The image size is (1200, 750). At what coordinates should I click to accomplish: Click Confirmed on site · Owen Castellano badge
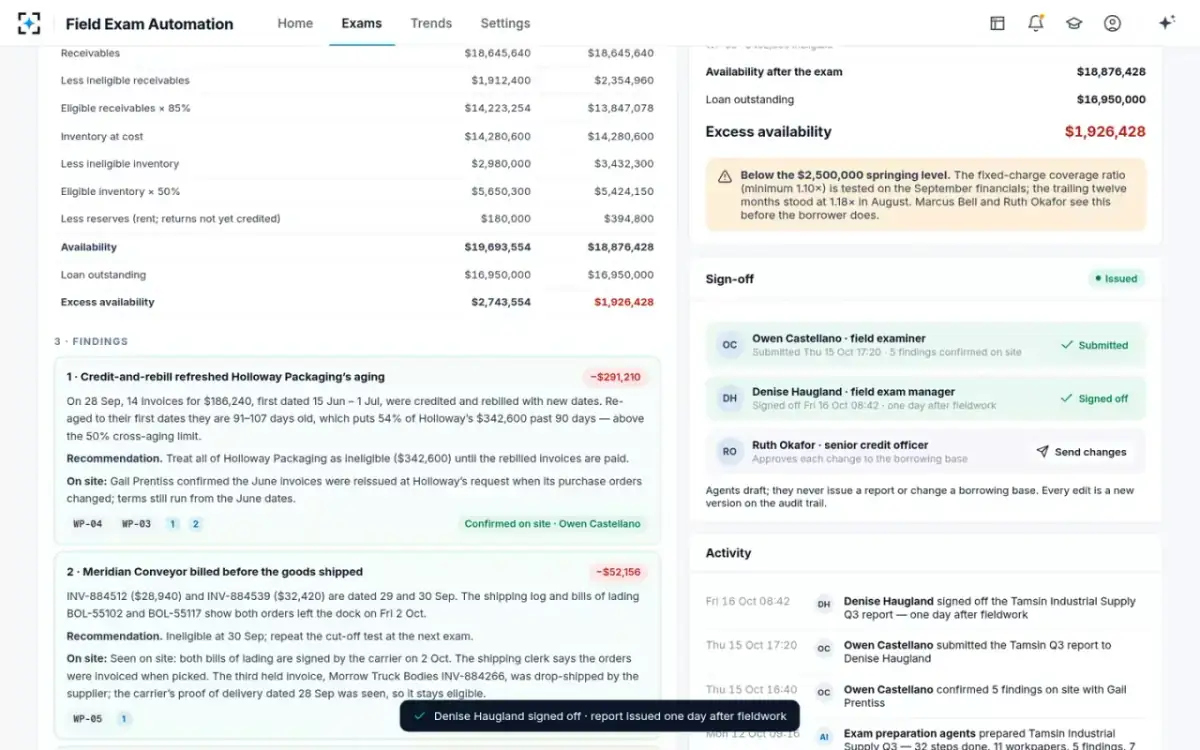pyautogui.click(x=553, y=524)
